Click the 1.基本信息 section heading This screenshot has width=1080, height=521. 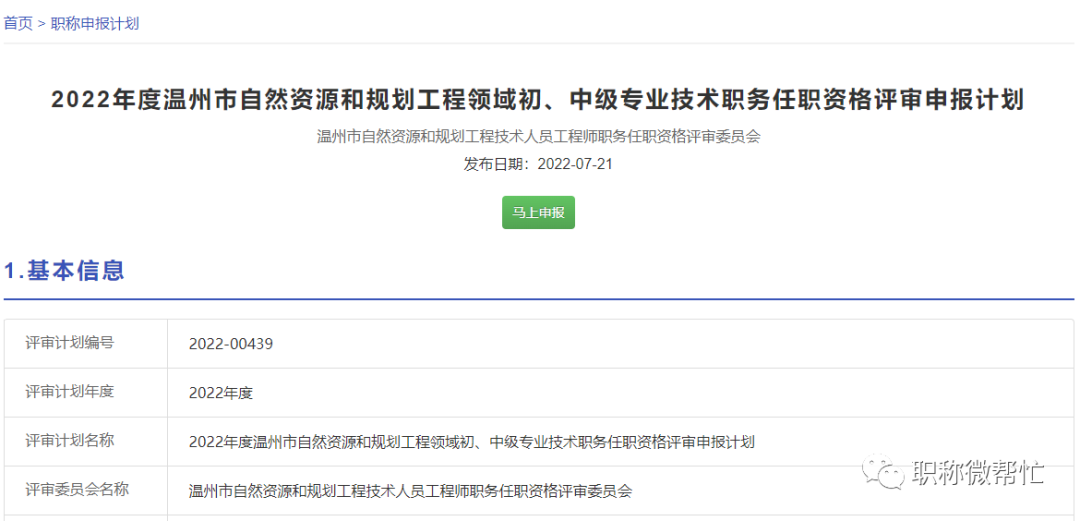click(x=64, y=270)
